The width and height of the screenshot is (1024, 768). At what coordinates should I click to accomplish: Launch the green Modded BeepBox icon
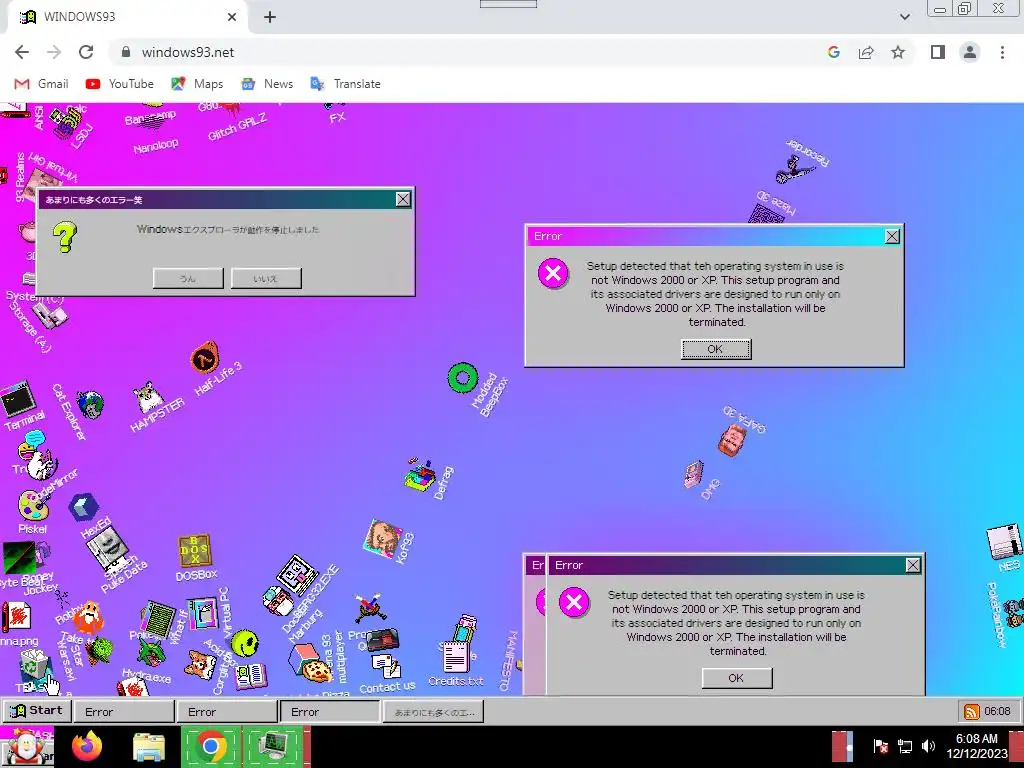point(463,378)
